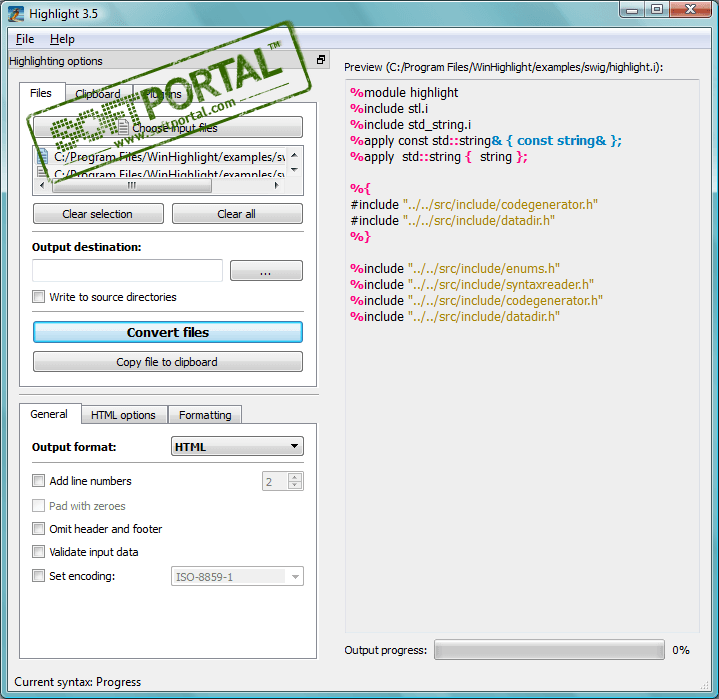Click Copy file to clipboard button

click(x=168, y=362)
